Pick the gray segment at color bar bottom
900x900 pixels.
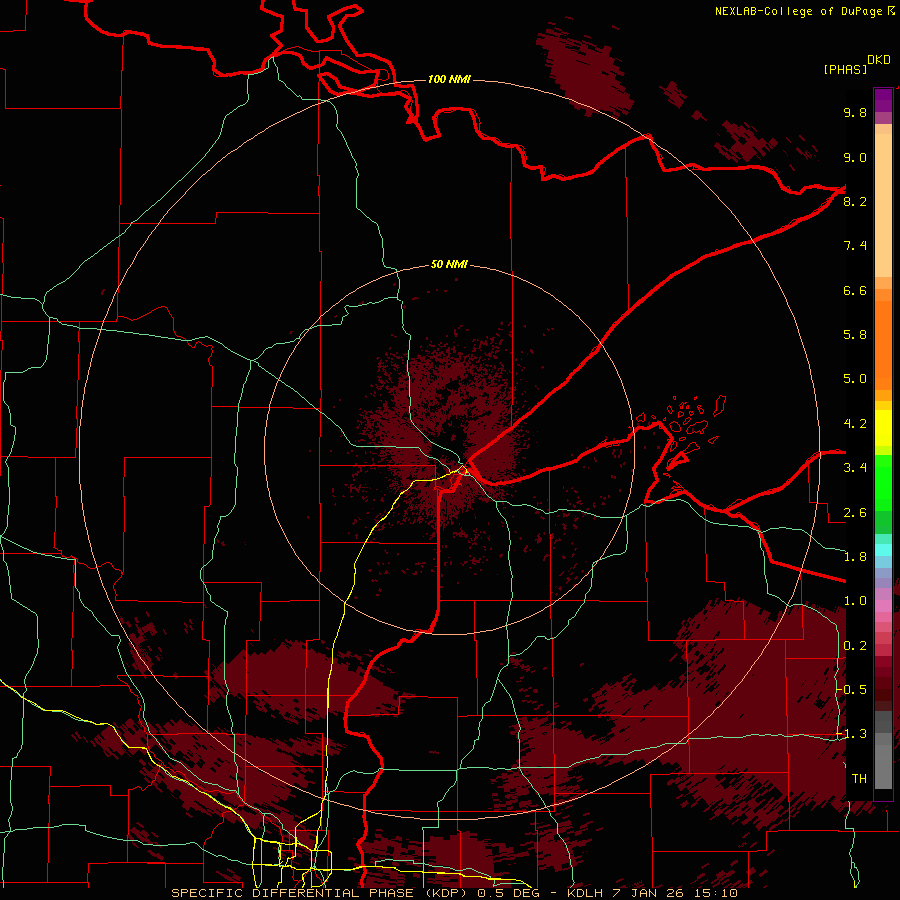click(883, 761)
